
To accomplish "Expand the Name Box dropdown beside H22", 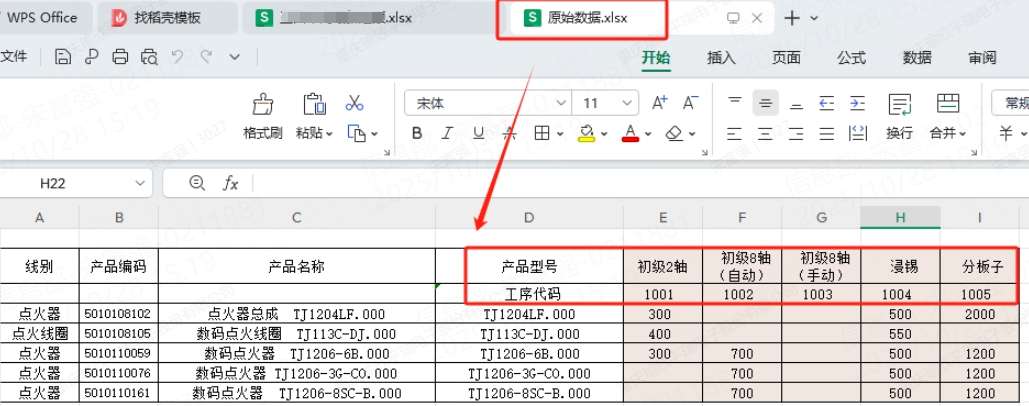I will [139, 183].
